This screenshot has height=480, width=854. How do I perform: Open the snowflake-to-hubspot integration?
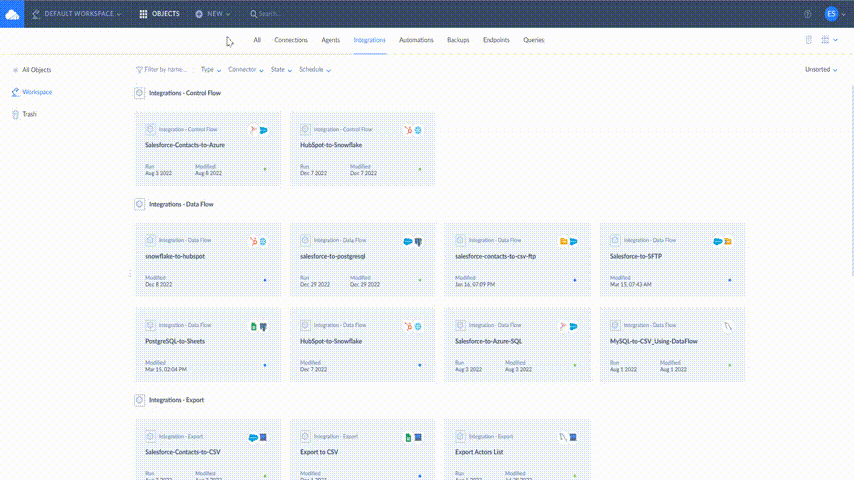pos(208,260)
